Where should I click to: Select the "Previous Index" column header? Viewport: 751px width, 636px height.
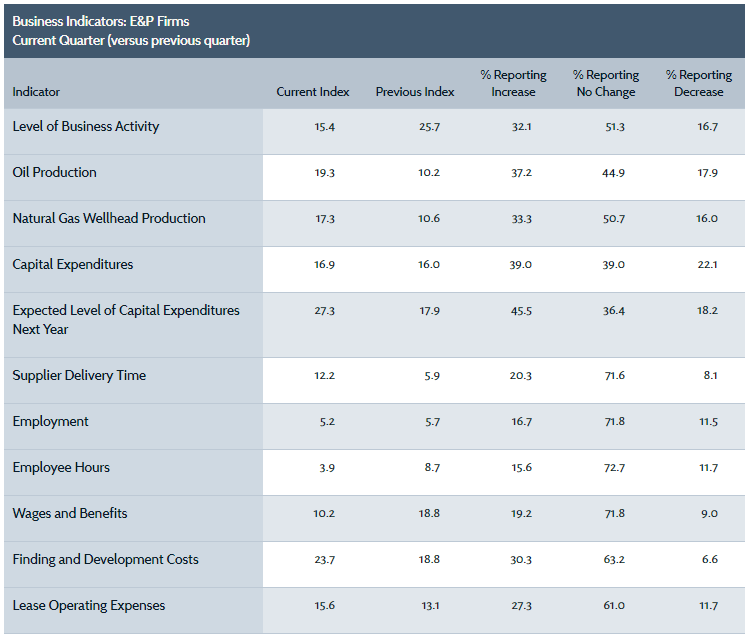pos(415,92)
